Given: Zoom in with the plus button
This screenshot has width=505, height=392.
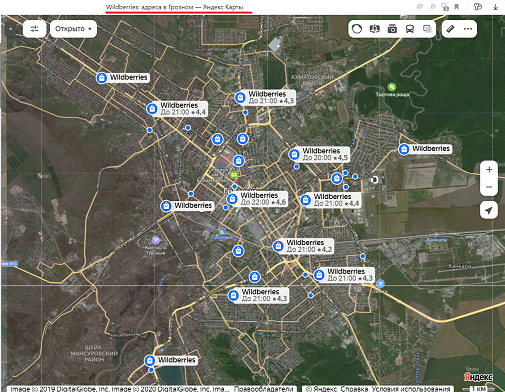Looking at the screenshot, I should tap(489, 169).
